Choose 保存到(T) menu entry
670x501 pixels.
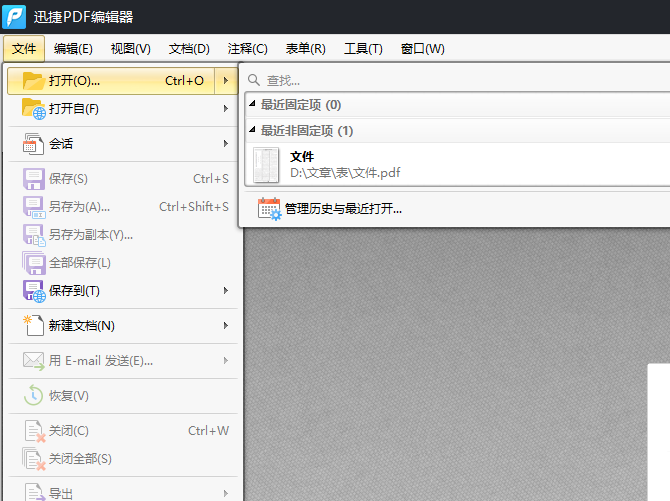coord(123,291)
